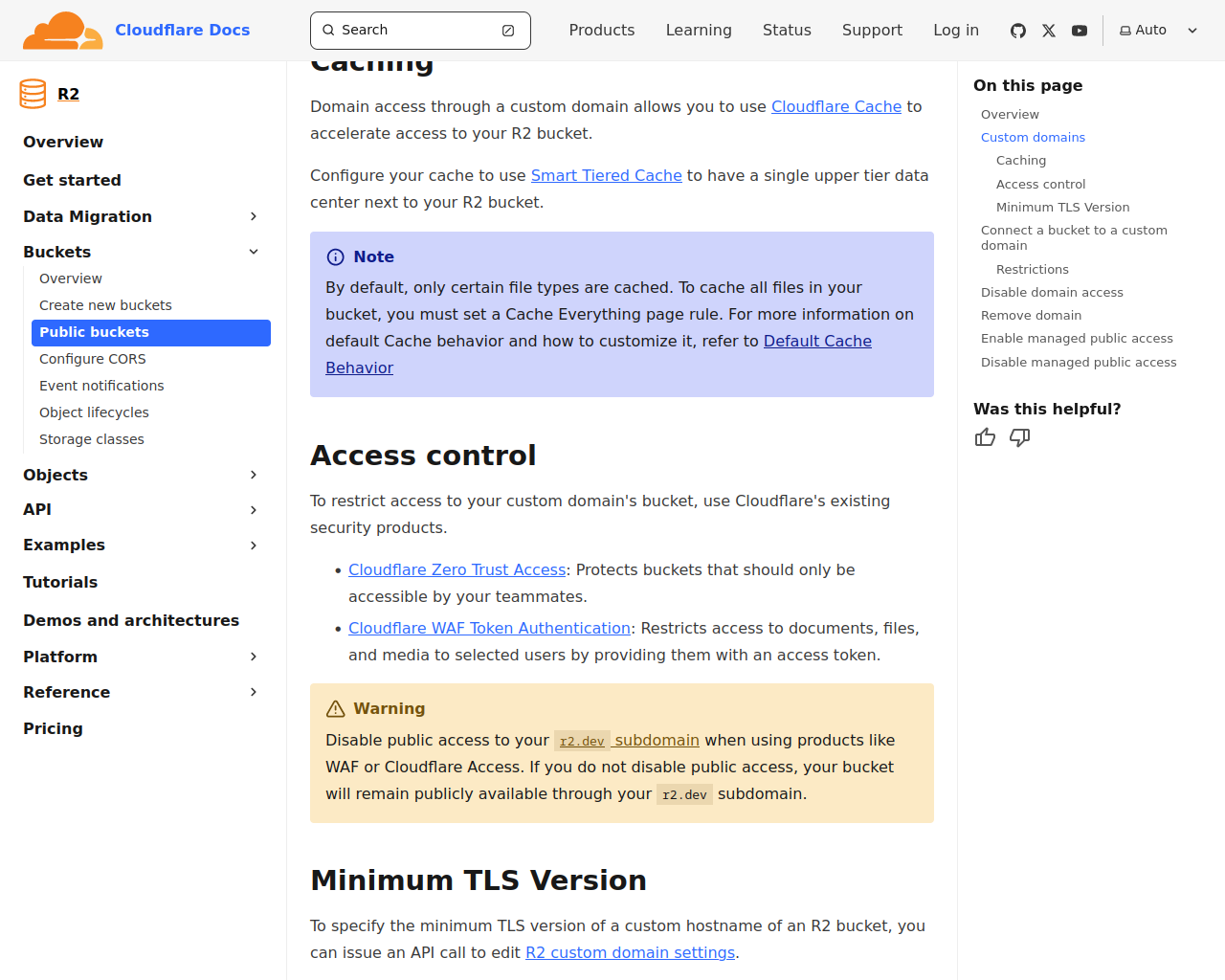Jump to Enable managed public access

(1077, 338)
